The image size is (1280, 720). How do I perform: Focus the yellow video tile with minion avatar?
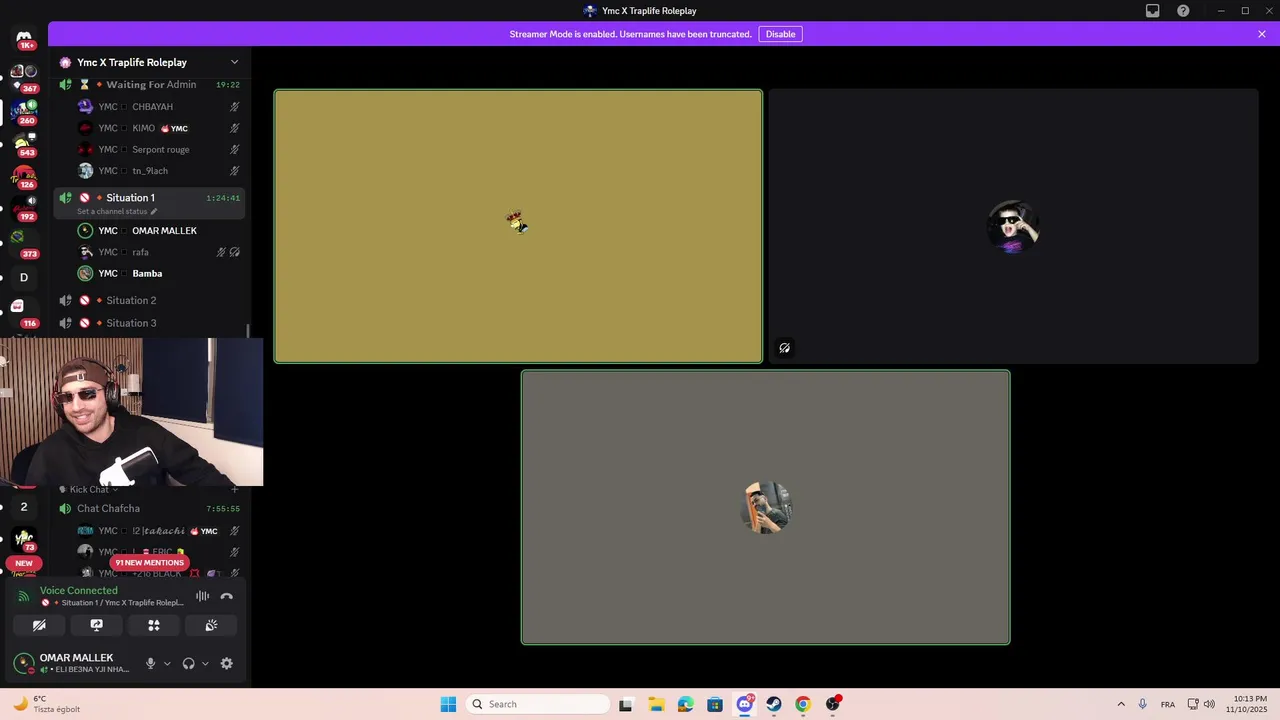click(518, 226)
